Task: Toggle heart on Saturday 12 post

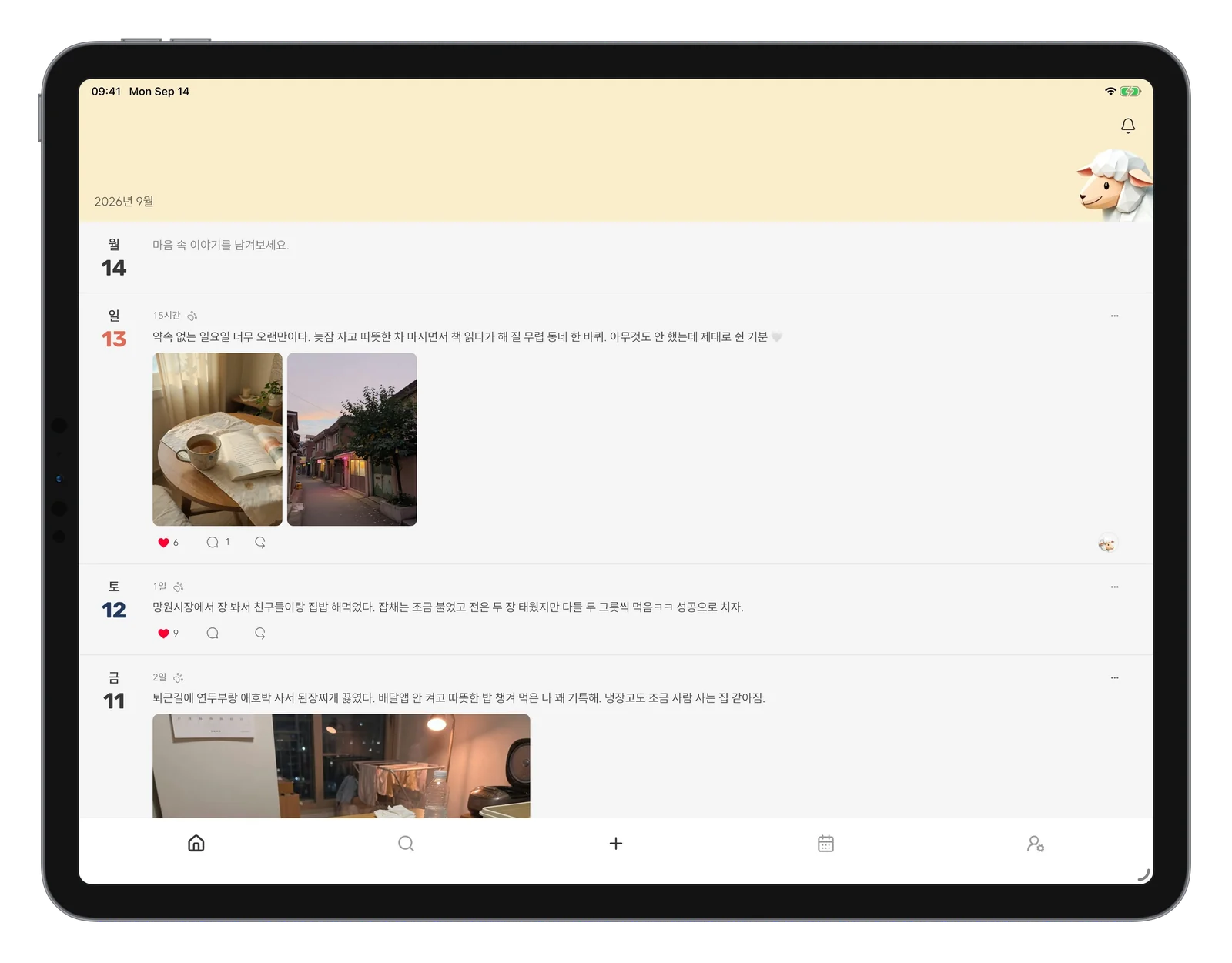Action: (x=163, y=634)
